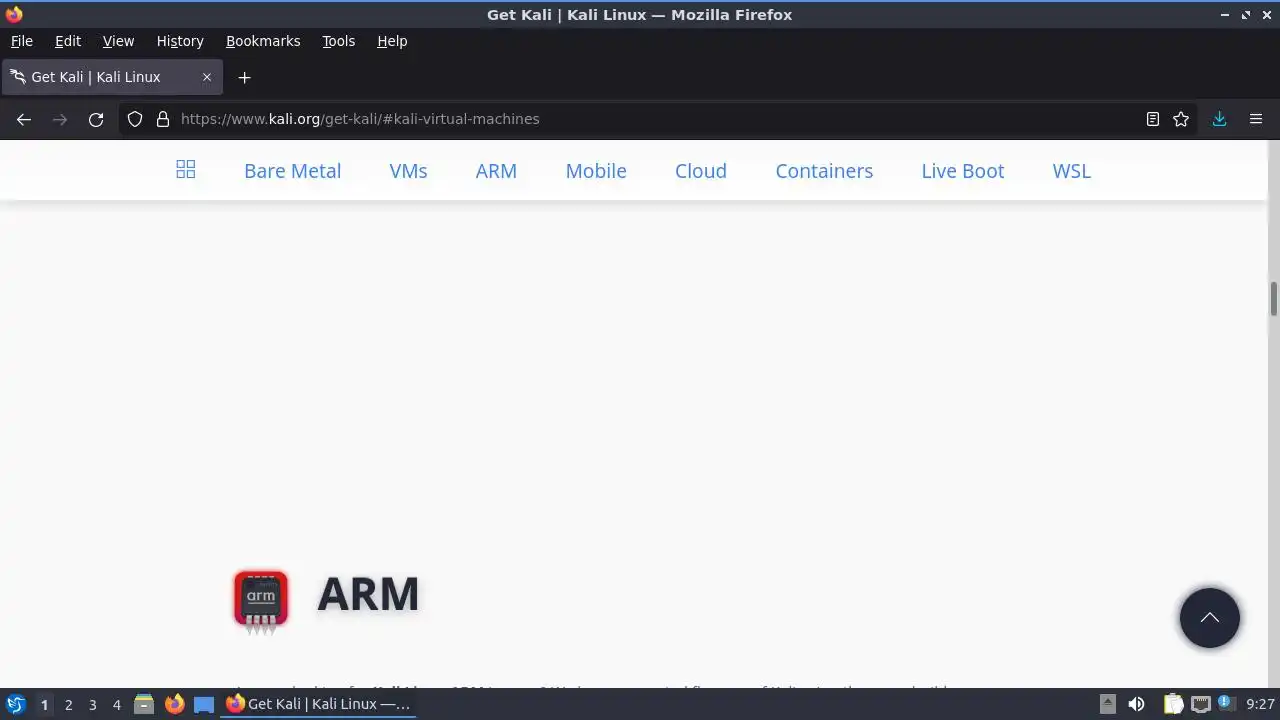Screen dimensions: 1280x720
Task: Switch to workspace 1
Action: (x=44, y=704)
